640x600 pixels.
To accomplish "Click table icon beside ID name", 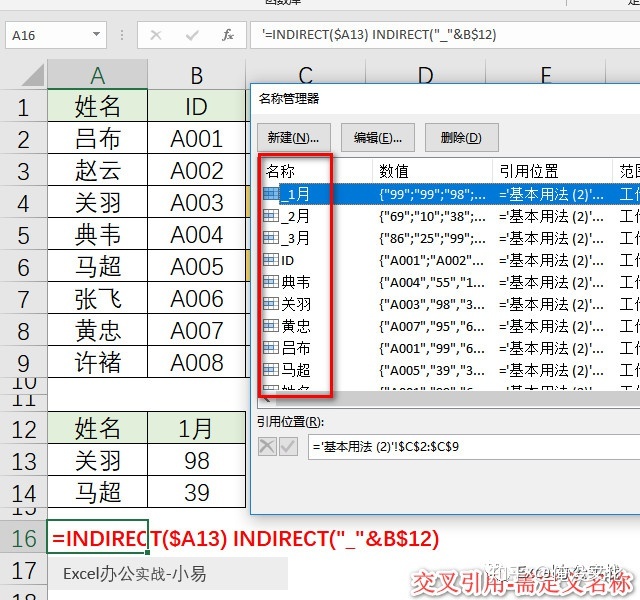I will tap(271, 260).
